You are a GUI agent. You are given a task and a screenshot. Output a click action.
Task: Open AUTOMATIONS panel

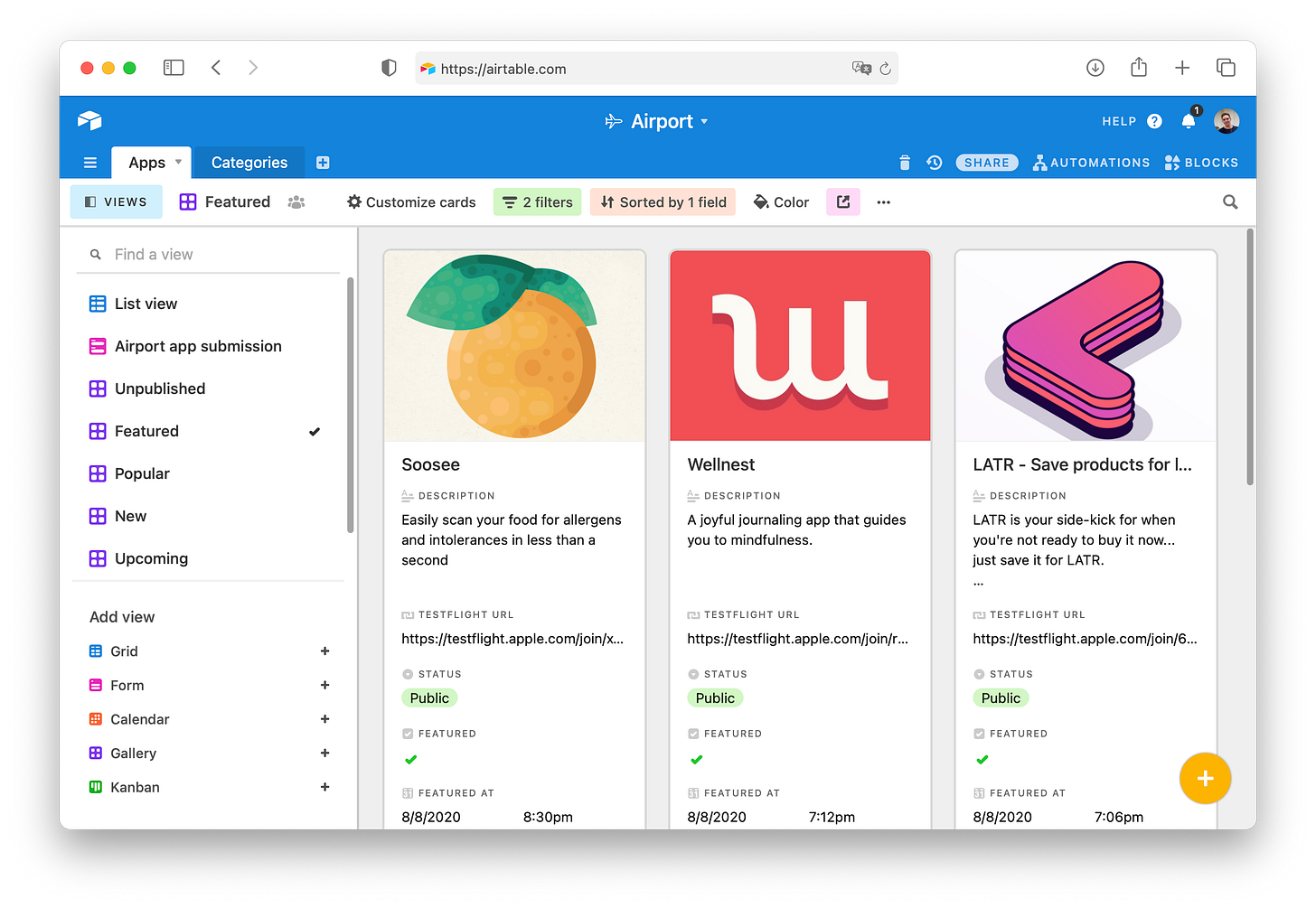pos(1091,163)
